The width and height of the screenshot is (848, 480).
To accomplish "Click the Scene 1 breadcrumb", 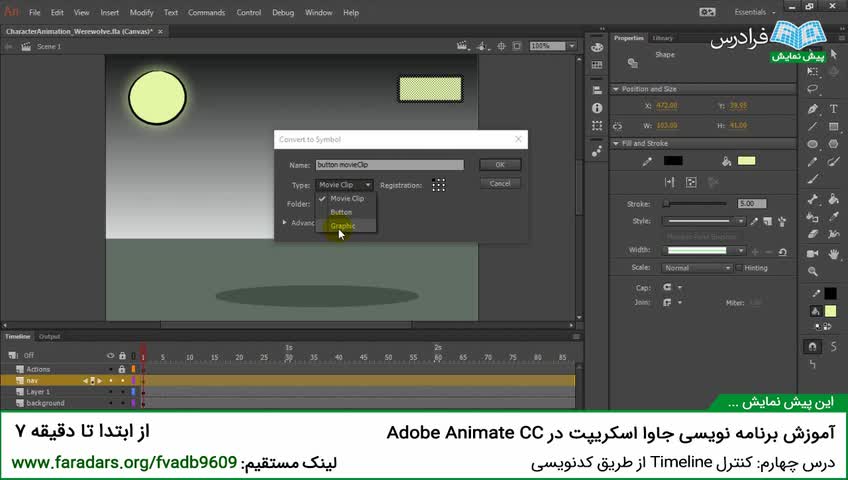I will tap(49, 46).
